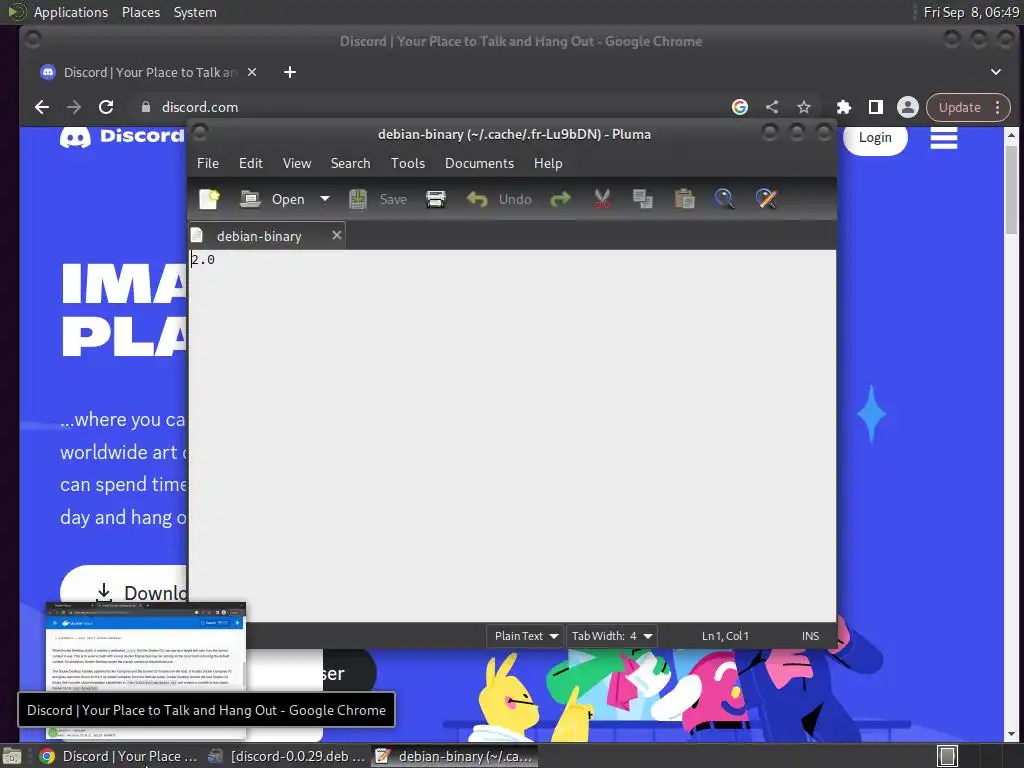Open the Search menu
Screen dimensions: 1024x768
point(350,163)
